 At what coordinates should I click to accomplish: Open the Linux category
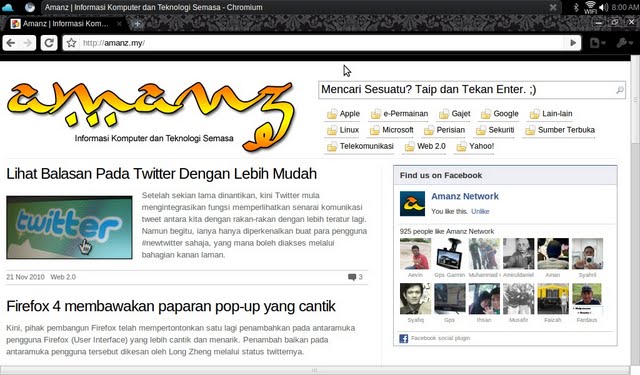coord(343,130)
